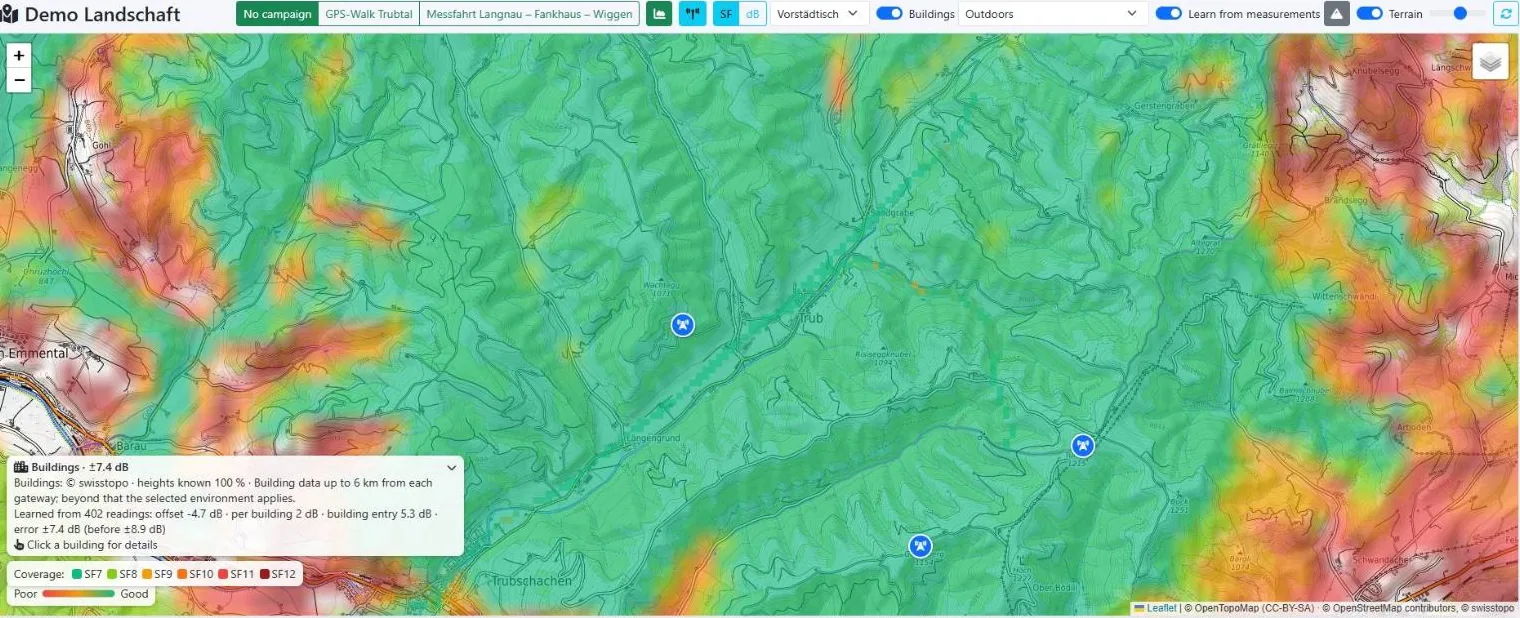Select the No campaign tab
This screenshot has width=1520, height=618.
click(277, 14)
